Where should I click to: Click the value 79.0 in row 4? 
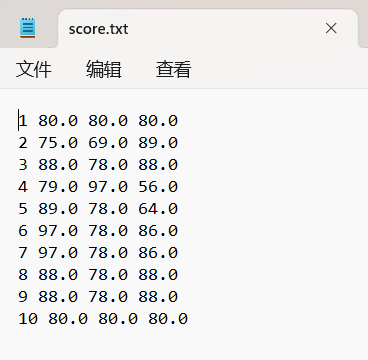58,187
